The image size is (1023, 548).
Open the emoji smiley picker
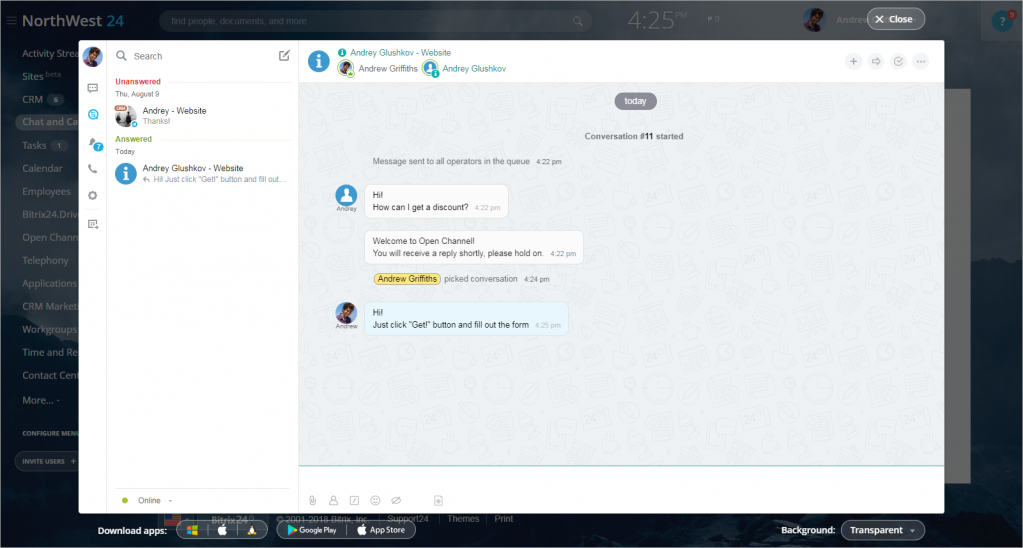pos(375,500)
